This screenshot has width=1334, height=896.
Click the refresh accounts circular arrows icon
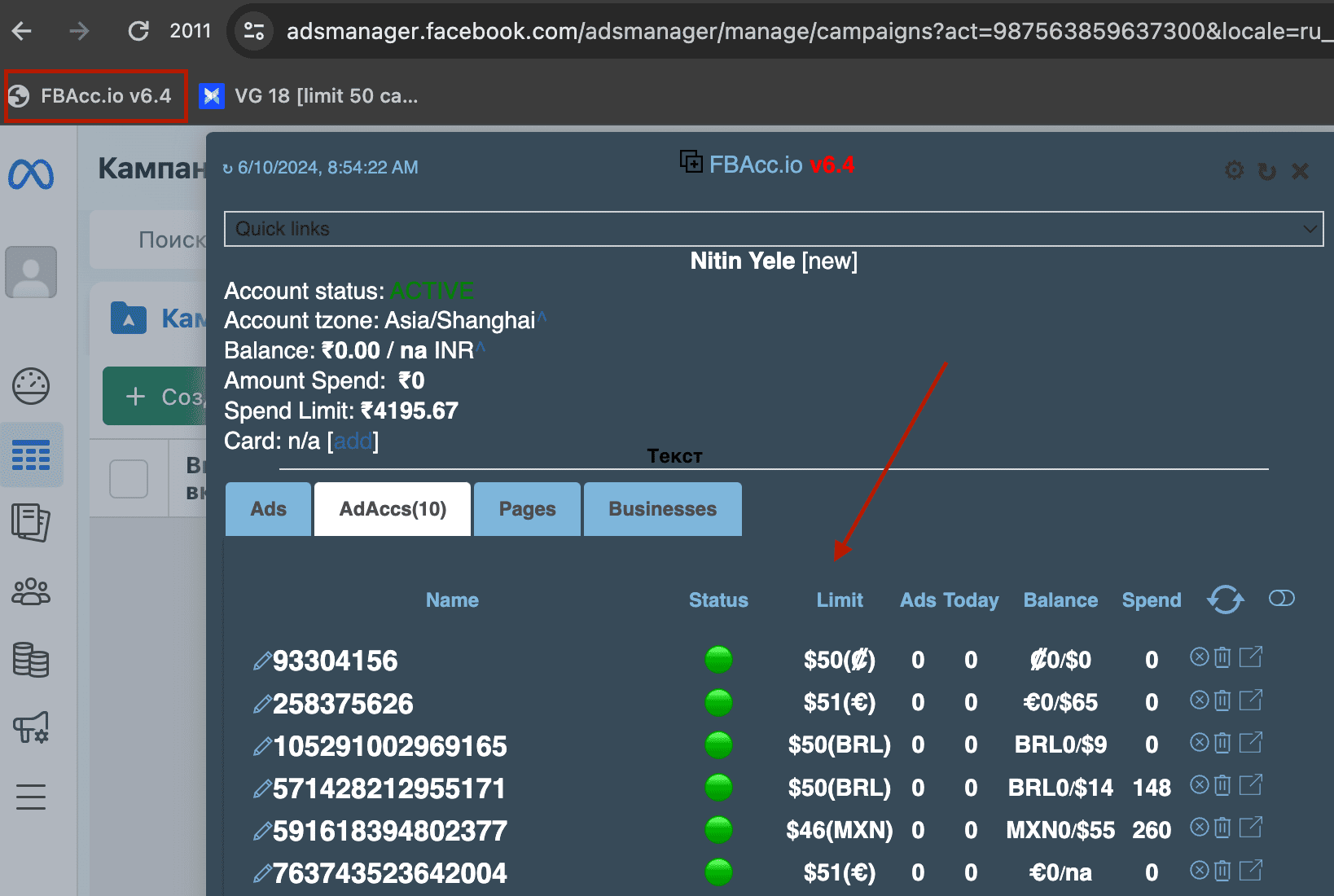pos(1226,600)
